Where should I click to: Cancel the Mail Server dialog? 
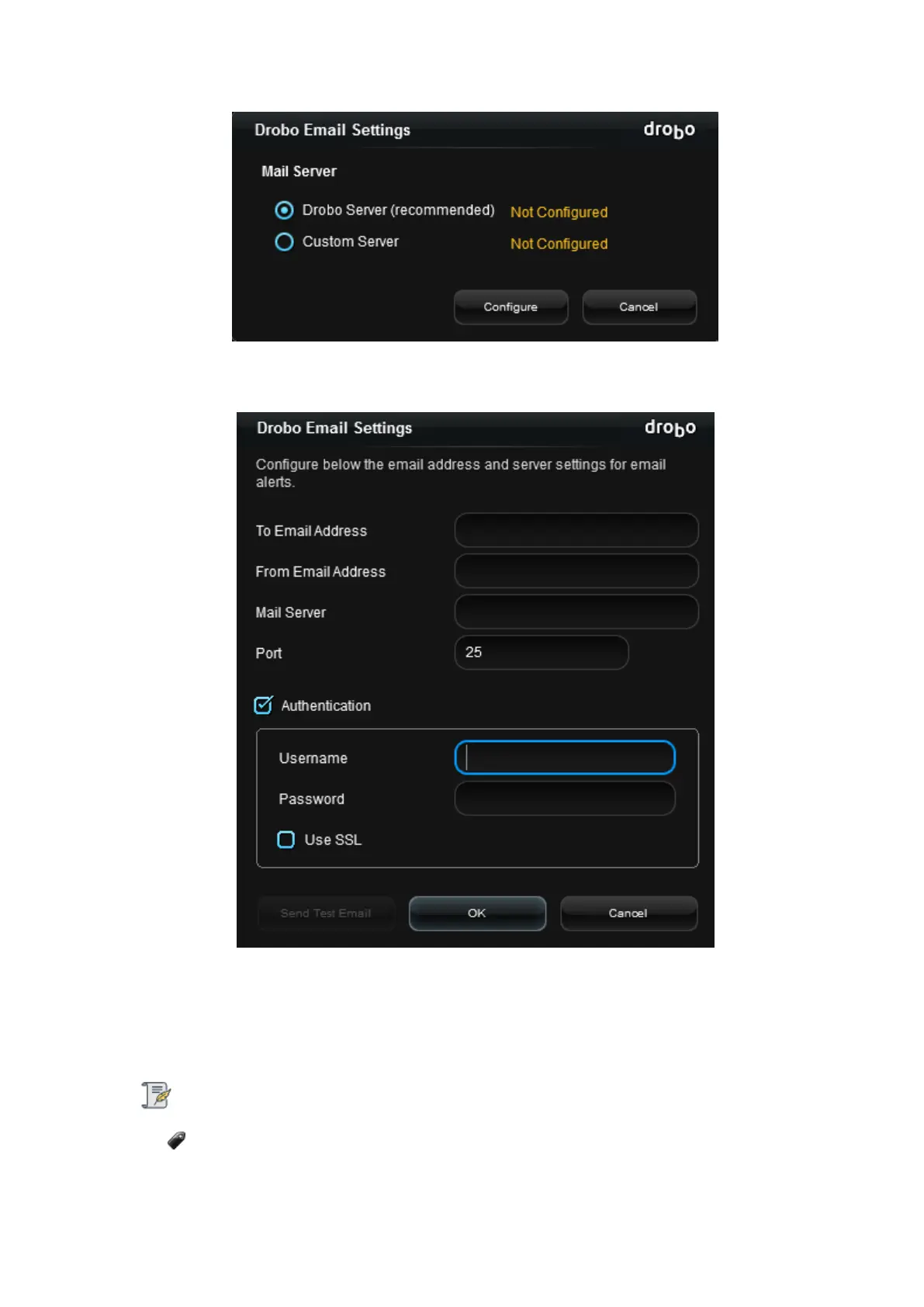click(x=638, y=307)
